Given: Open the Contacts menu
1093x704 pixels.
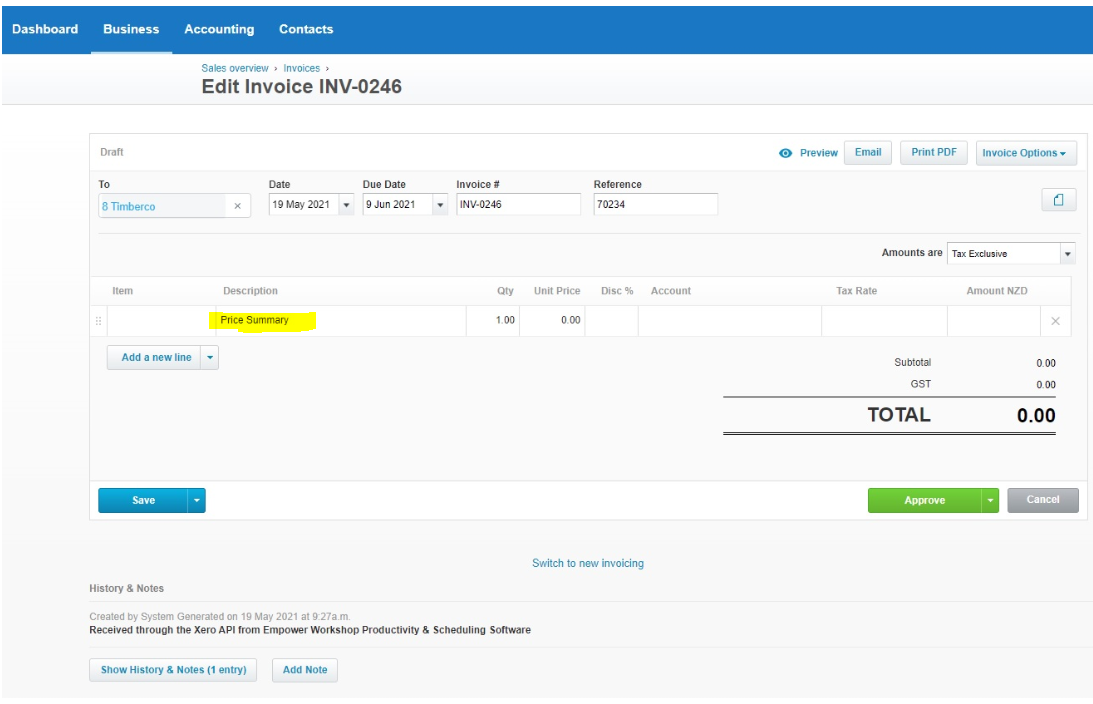Looking at the screenshot, I should click(x=306, y=29).
